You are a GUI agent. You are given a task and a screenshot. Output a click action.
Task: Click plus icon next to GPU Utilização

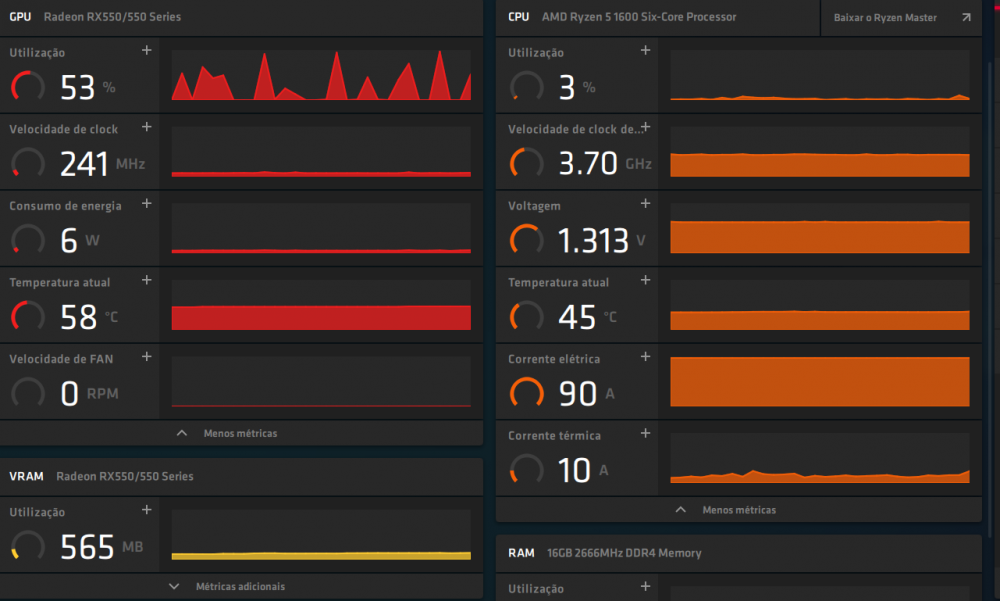(x=147, y=50)
